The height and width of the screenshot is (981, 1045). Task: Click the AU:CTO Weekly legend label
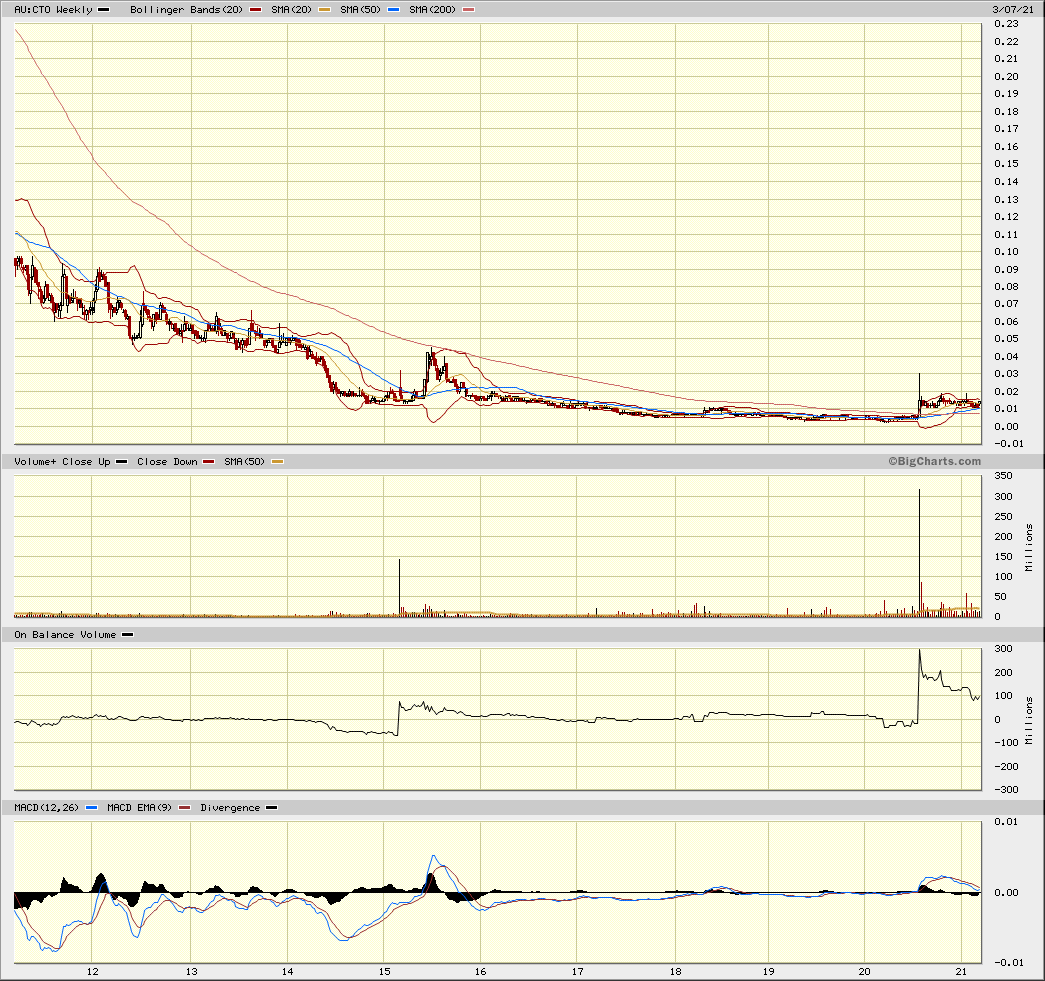point(53,10)
